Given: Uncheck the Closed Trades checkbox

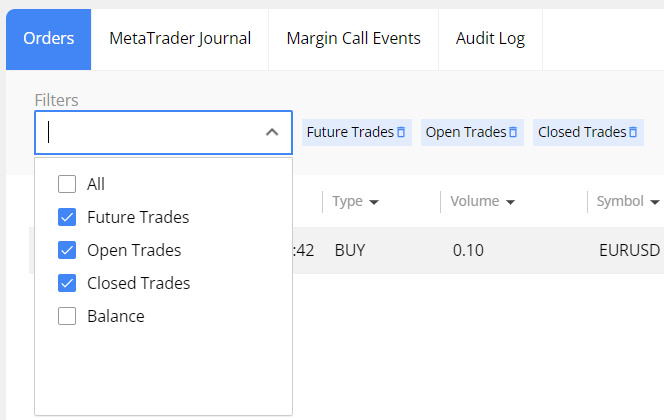Looking at the screenshot, I should coord(68,283).
